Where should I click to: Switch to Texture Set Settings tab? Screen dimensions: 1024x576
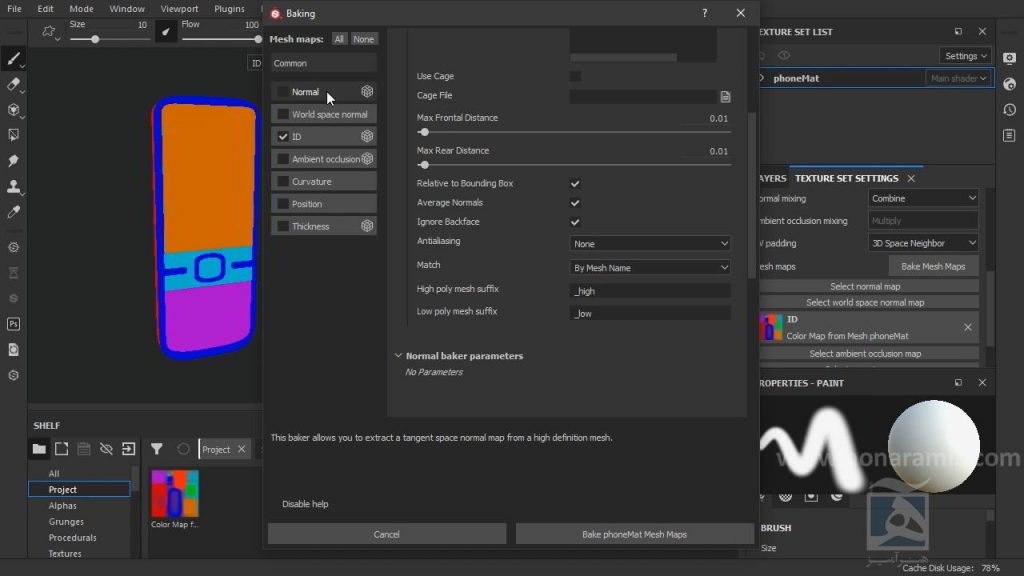(x=846, y=178)
